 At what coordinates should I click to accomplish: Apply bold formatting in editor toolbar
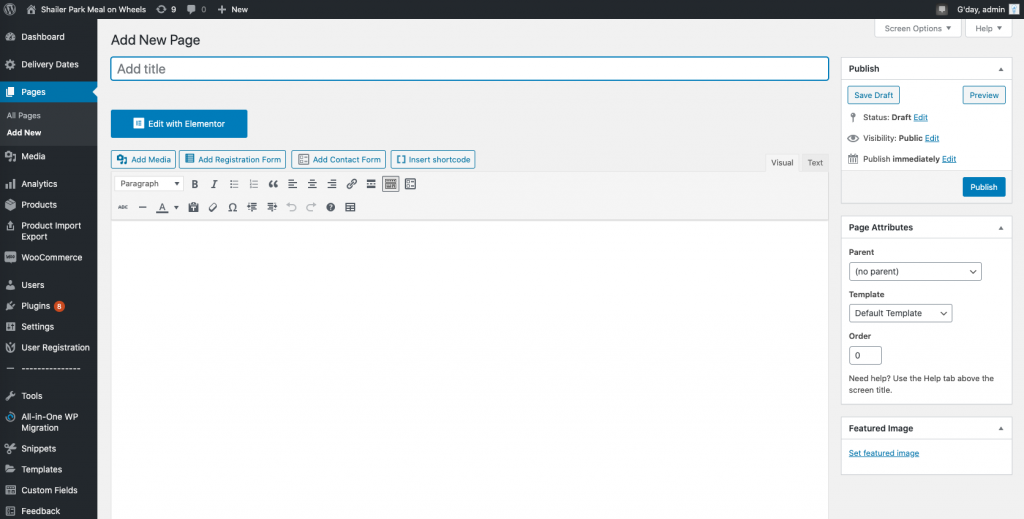[x=195, y=184]
